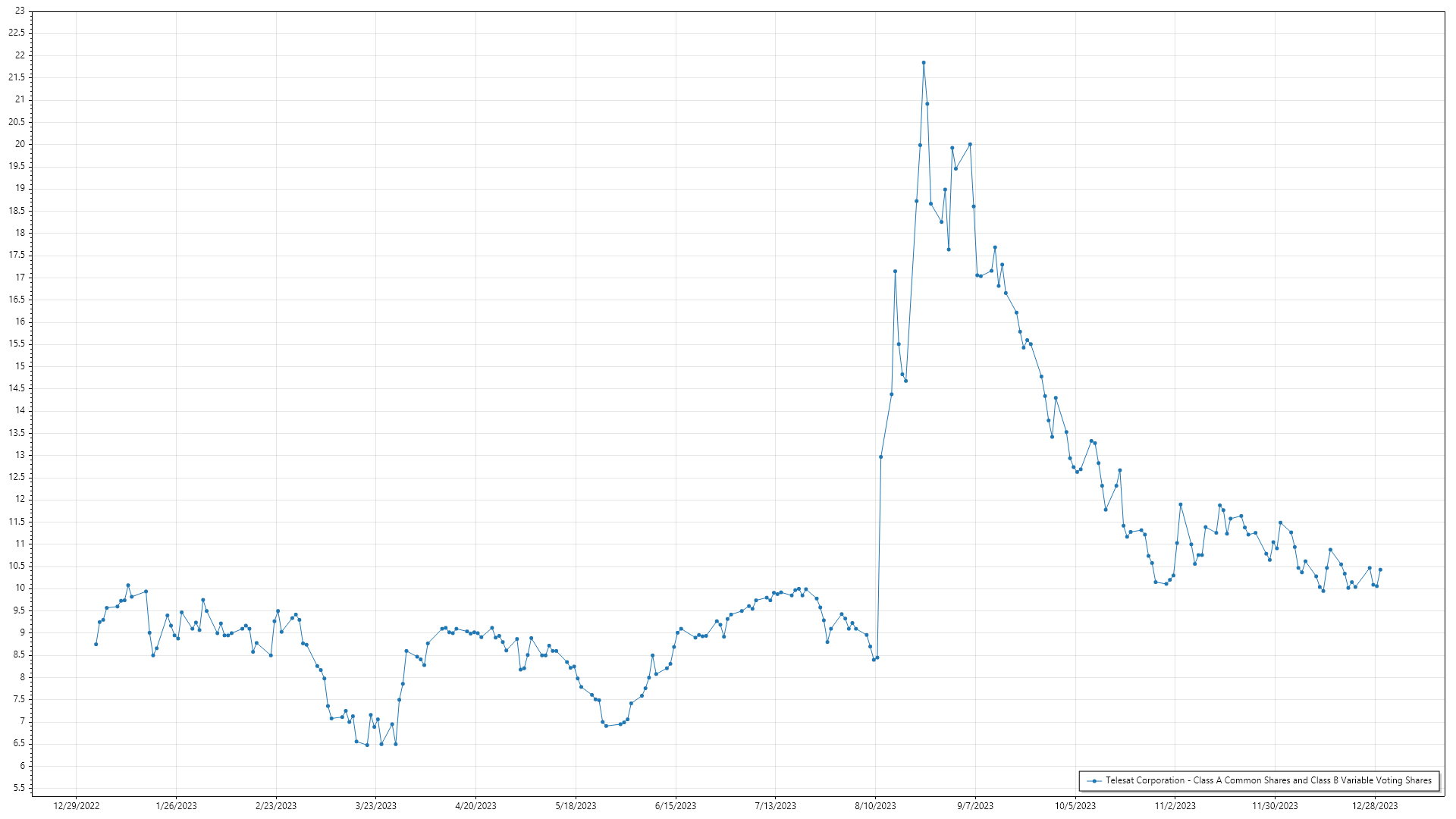
Task: Click the 4/20/2023 x-axis date label
Action: 475,806
